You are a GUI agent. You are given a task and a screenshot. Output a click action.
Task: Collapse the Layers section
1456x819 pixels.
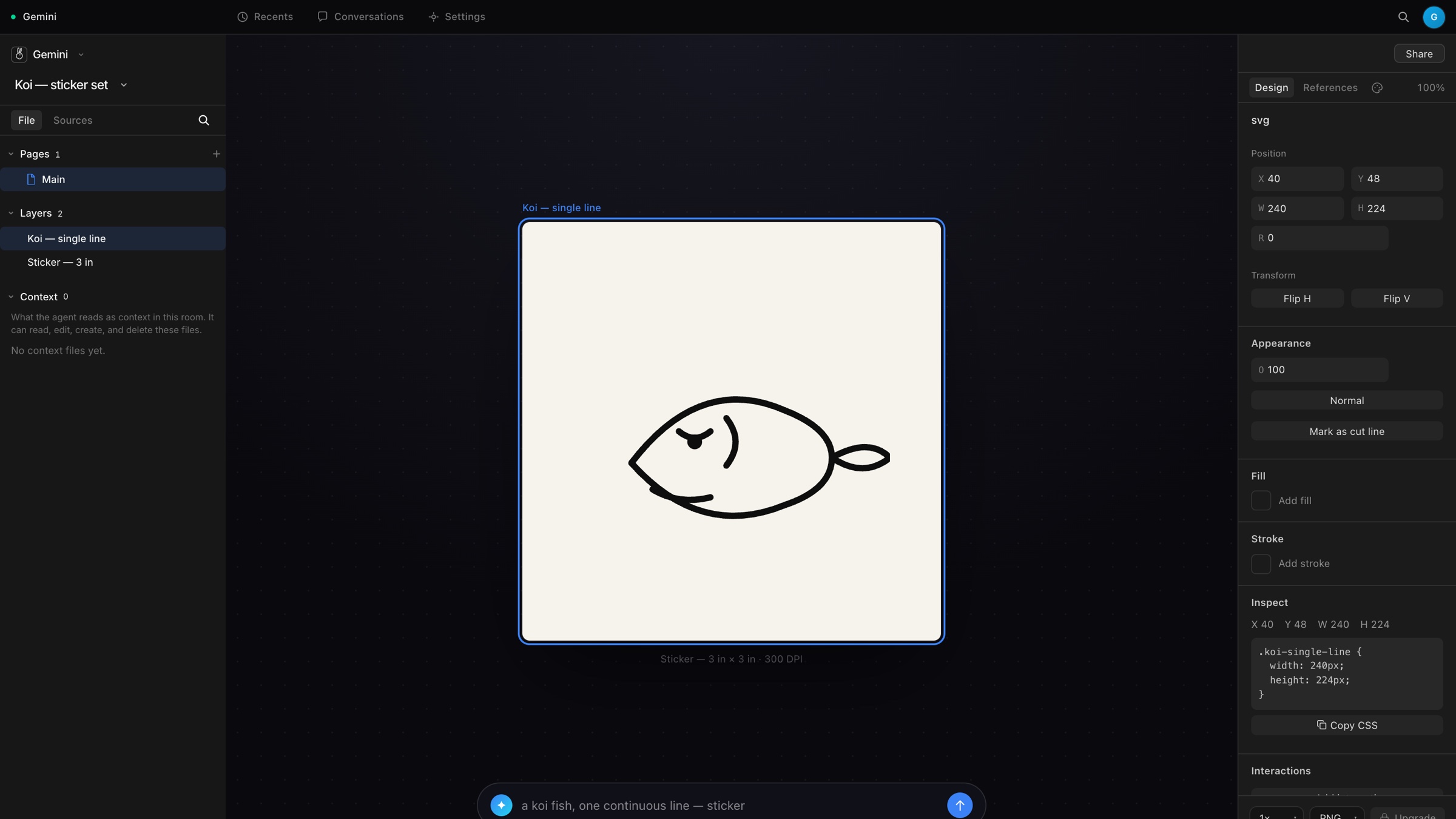click(x=11, y=214)
